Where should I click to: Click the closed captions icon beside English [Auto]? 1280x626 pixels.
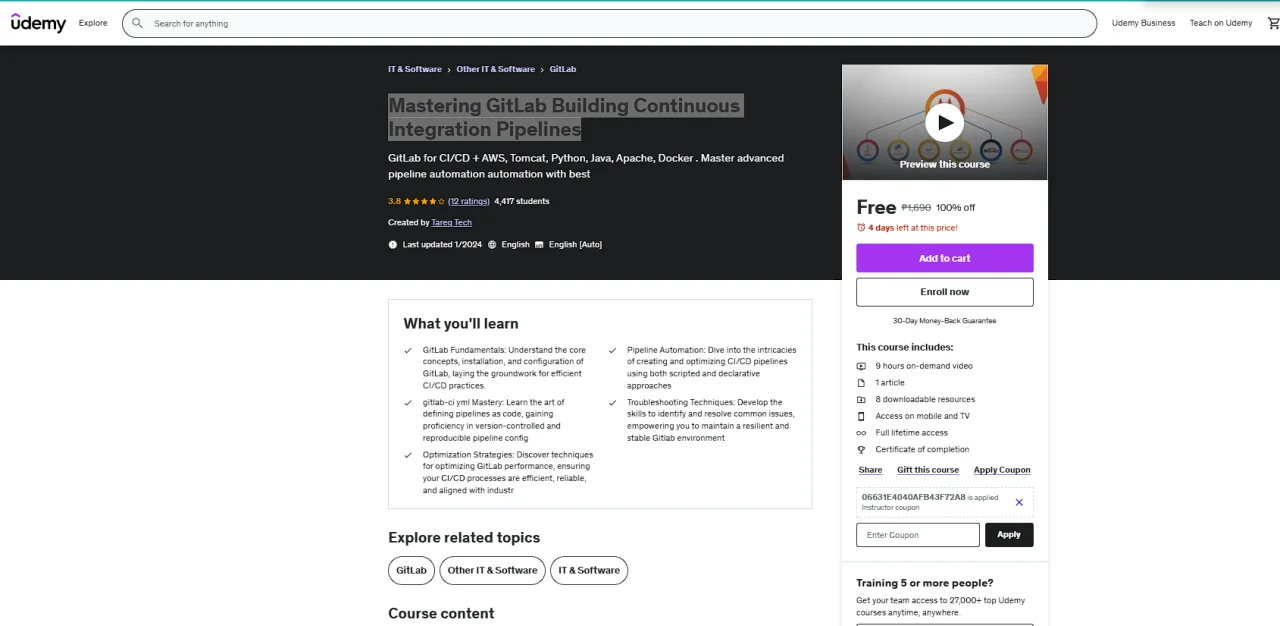(539, 244)
